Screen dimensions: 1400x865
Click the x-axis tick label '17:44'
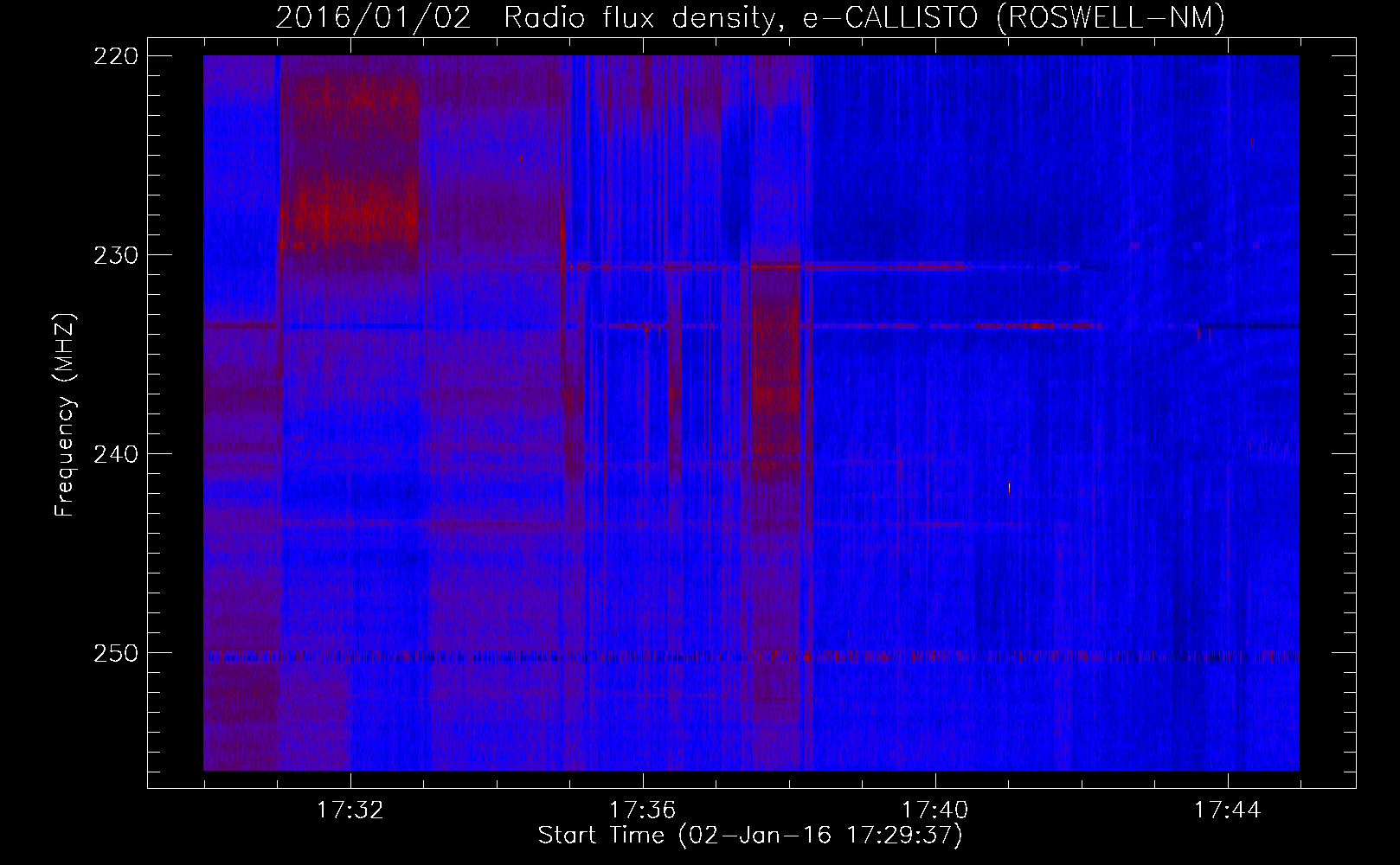(x=1228, y=811)
